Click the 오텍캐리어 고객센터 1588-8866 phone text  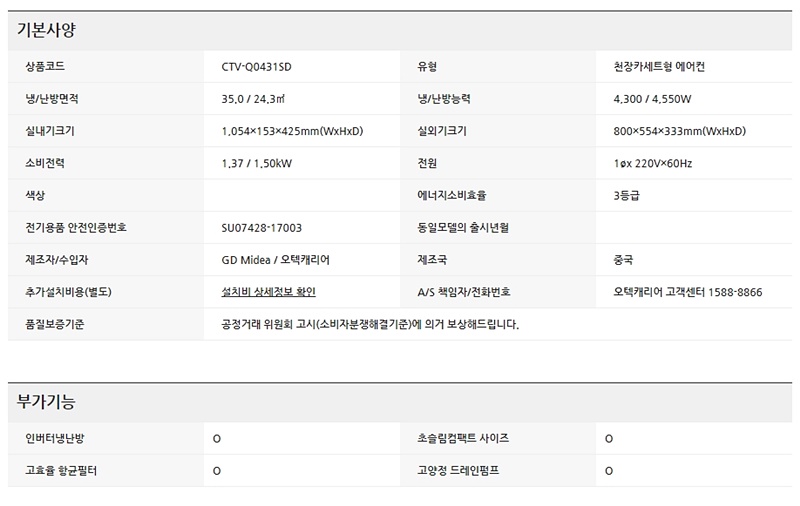pyautogui.click(x=688, y=292)
